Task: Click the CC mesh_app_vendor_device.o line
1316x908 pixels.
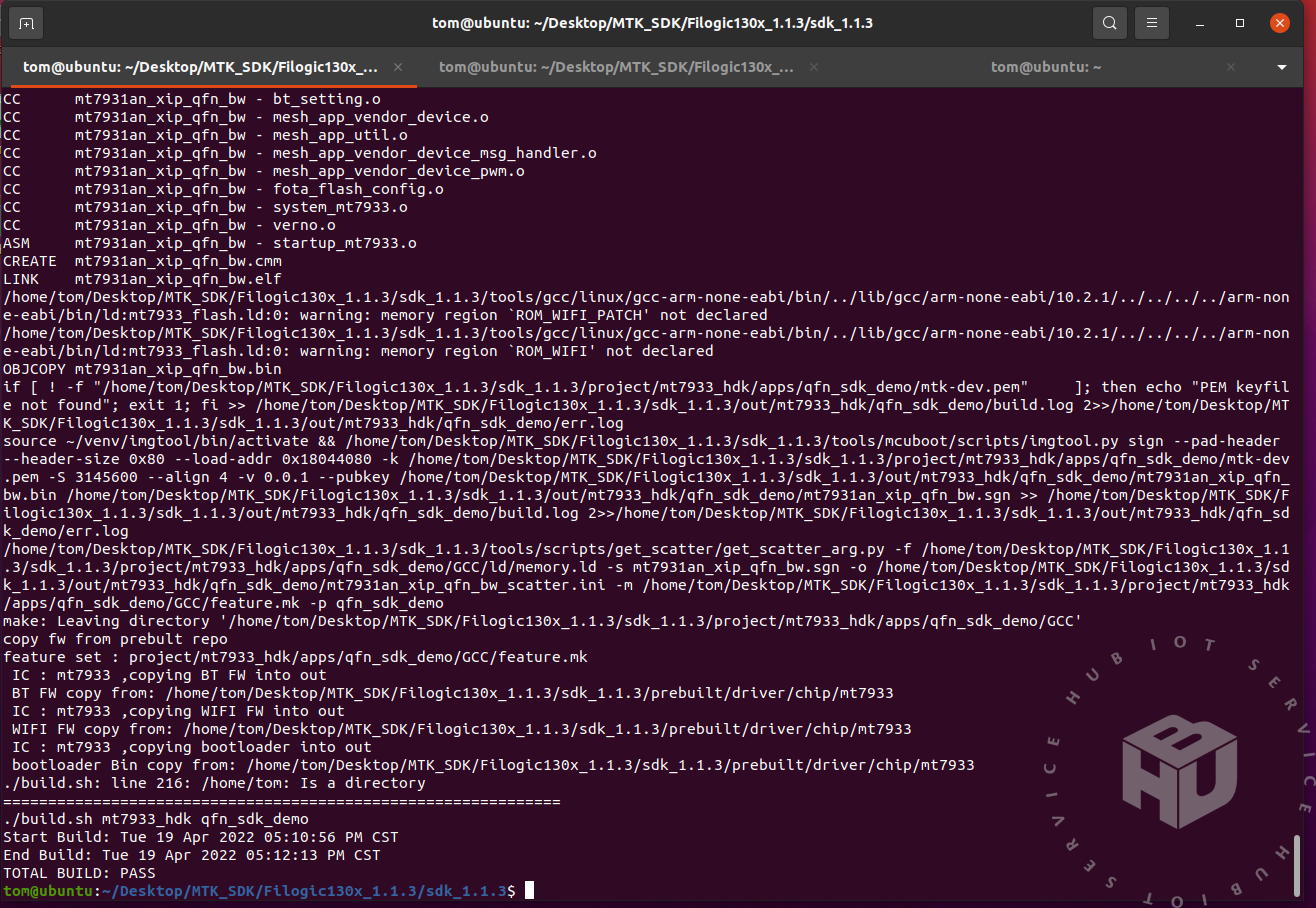Action: pyautogui.click(x=246, y=117)
